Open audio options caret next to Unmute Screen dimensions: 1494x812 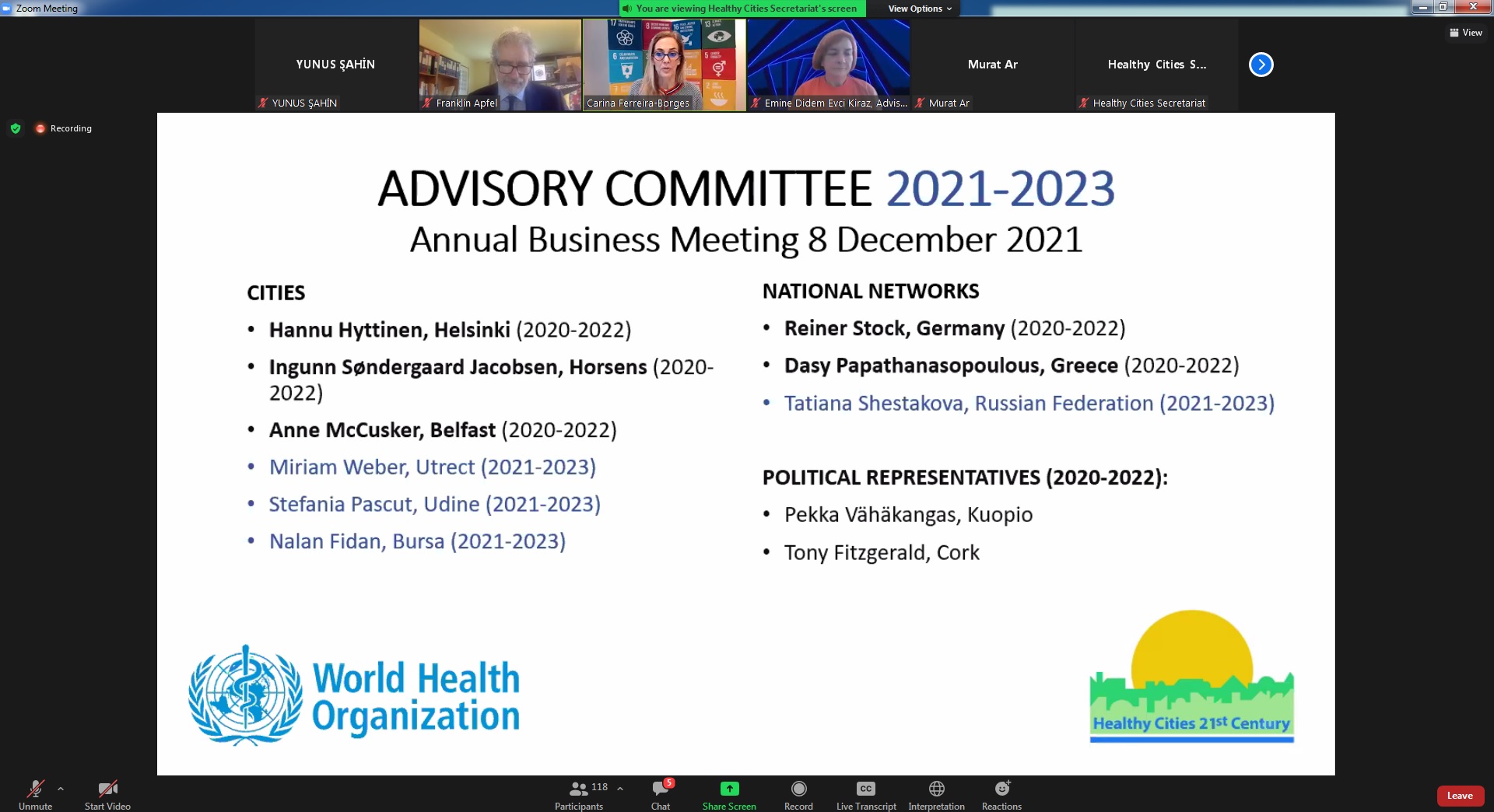pyautogui.click(x=61, y=789)
